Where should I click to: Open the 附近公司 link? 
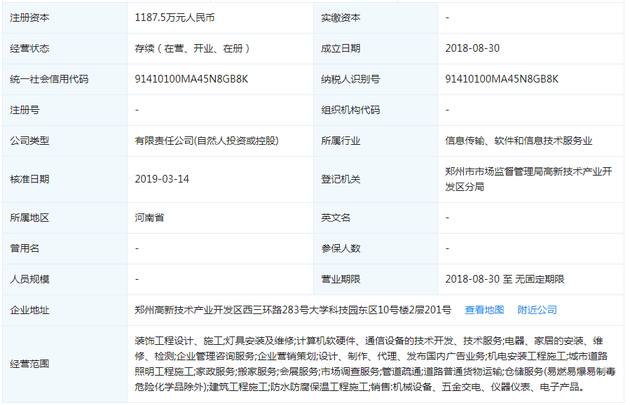coord(535,310)
